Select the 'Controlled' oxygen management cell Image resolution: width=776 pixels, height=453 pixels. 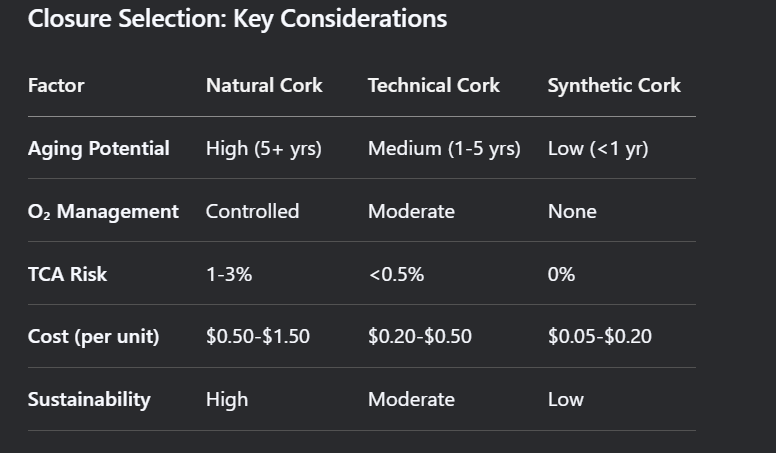pyautogui.click(x=252, y=212)
